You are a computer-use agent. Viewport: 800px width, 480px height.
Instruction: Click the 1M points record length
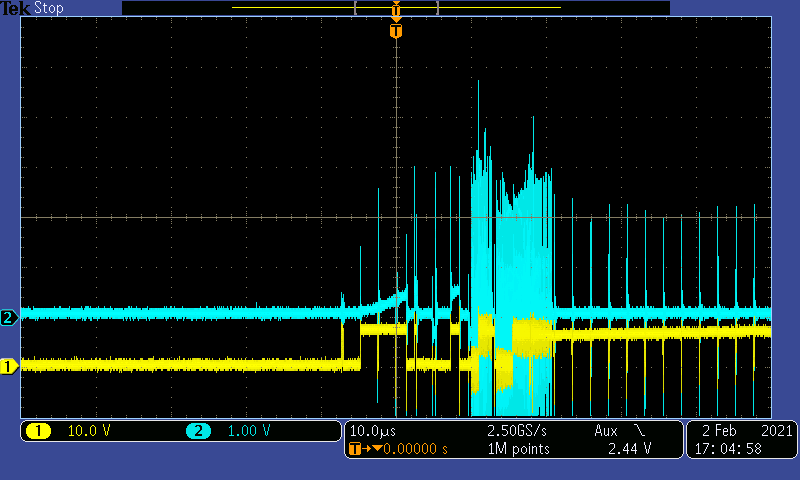tap(518, 449)
